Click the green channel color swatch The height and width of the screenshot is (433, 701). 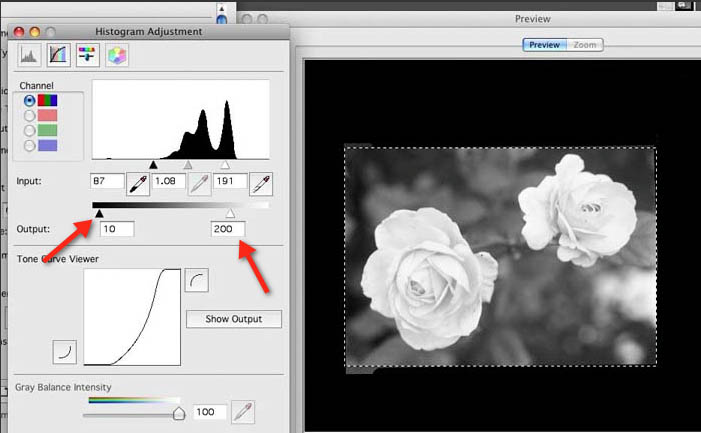click(47, 130)
